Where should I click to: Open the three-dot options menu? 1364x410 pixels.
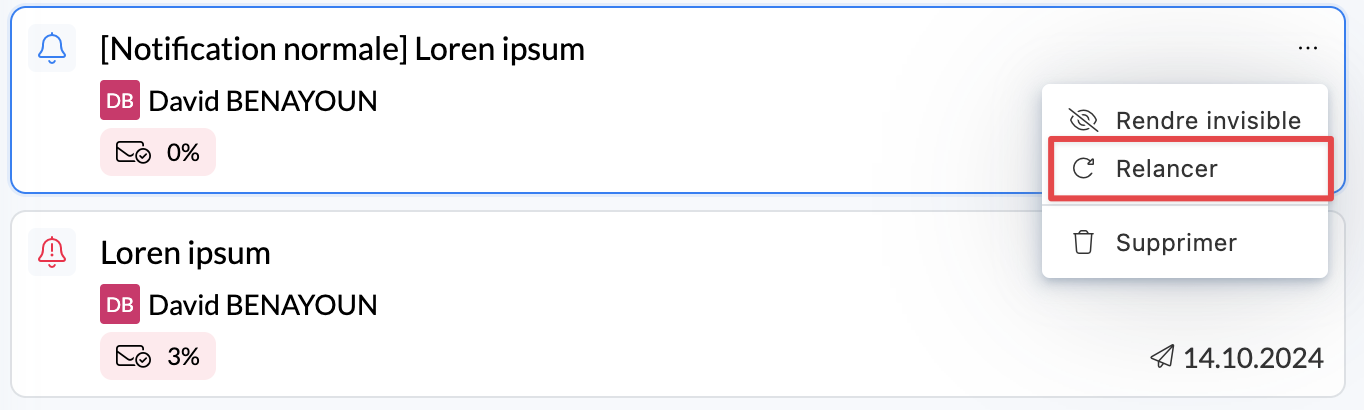click(1307, 48)
